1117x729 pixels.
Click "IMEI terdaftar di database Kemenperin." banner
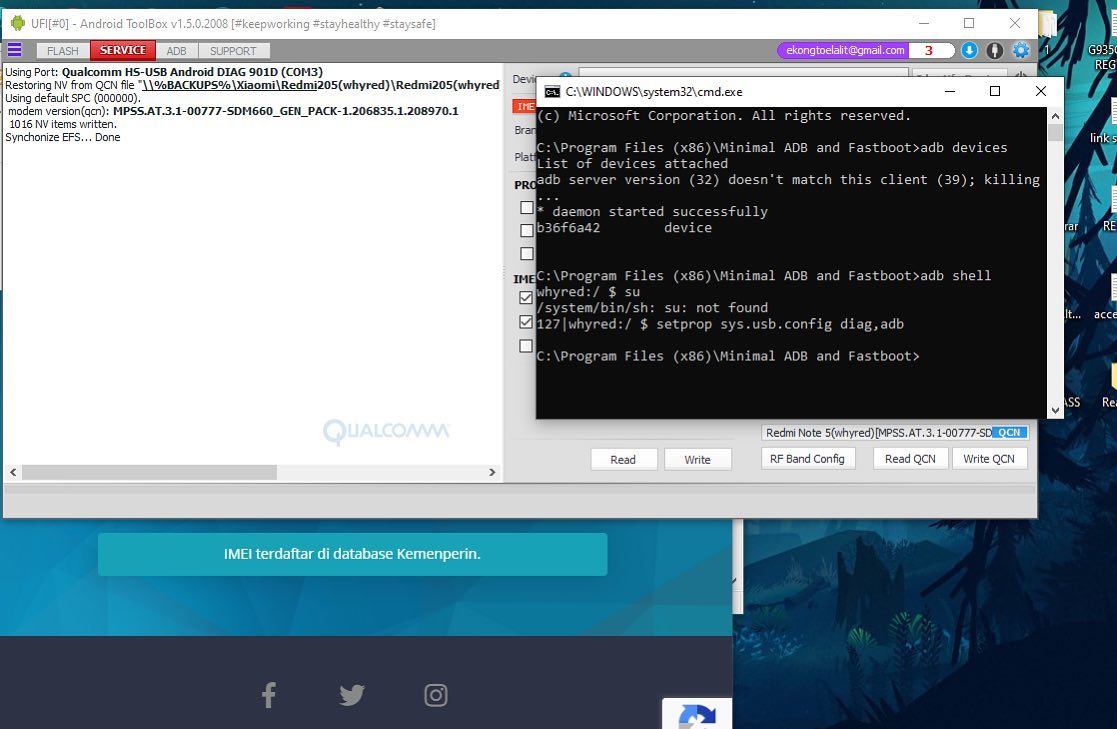353,554
